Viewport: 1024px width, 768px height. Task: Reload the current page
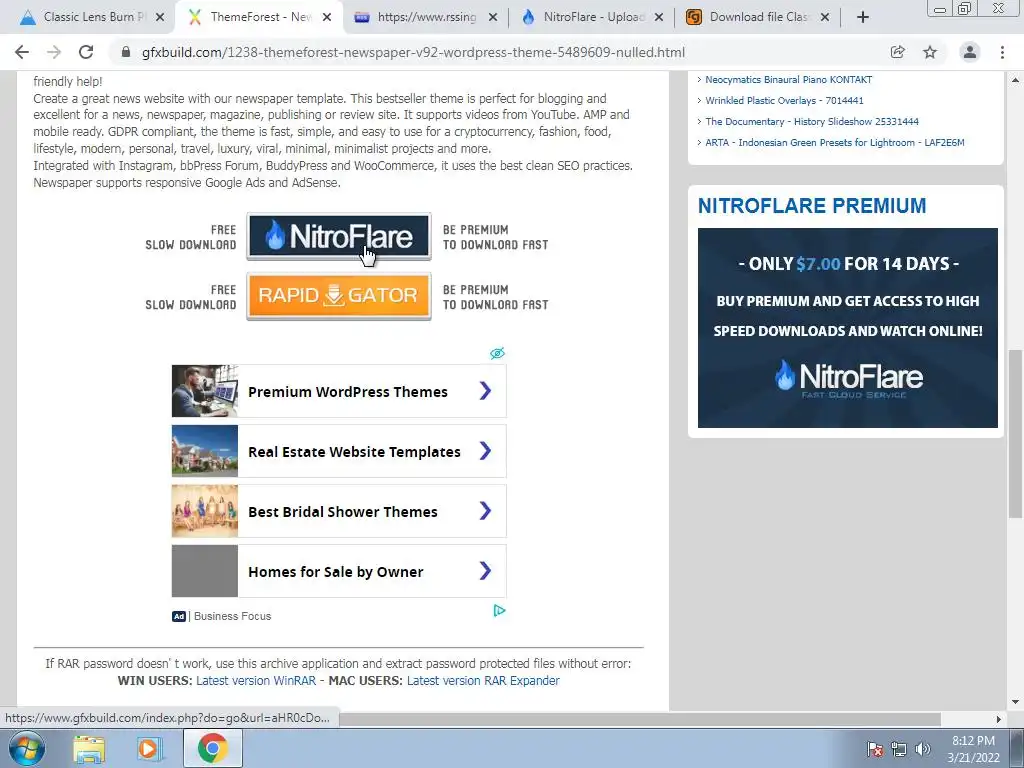point(86,52)
